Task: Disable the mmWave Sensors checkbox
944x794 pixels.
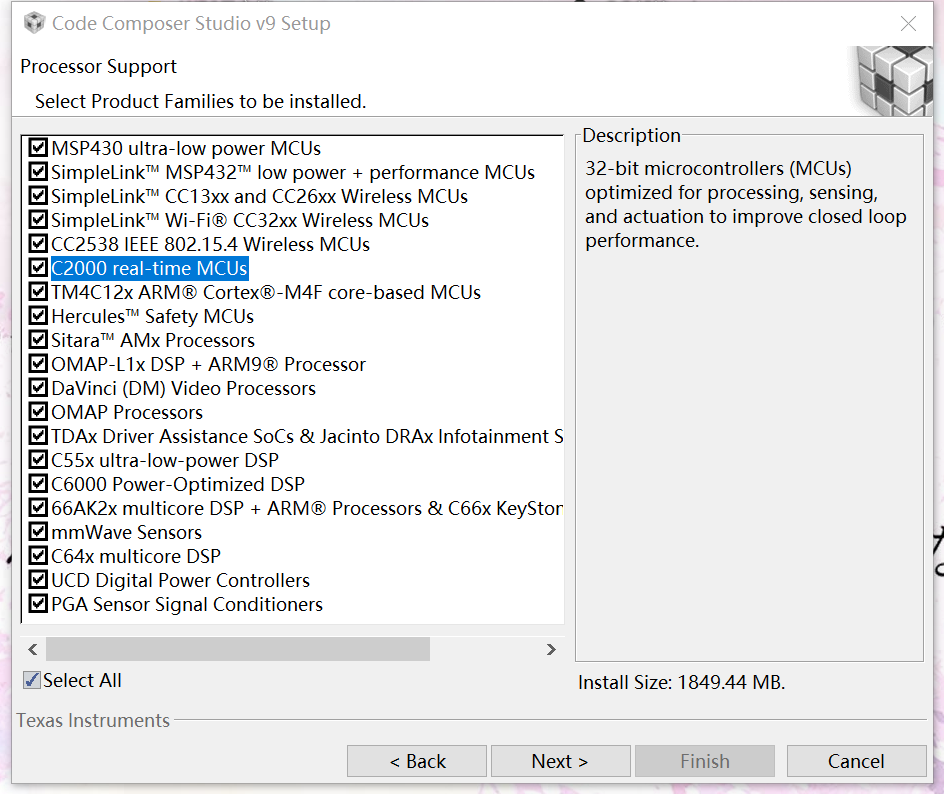Action: pyautogui.click(x=39, y=532)
